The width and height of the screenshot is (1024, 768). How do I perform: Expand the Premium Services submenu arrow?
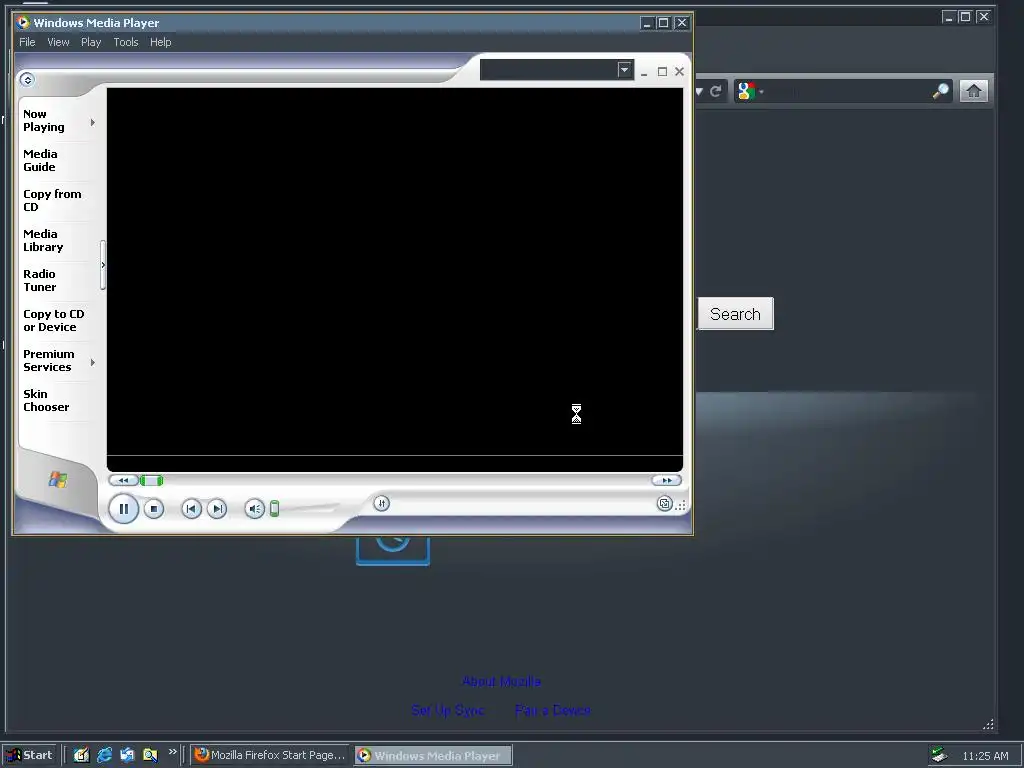[x=93, y=362]
